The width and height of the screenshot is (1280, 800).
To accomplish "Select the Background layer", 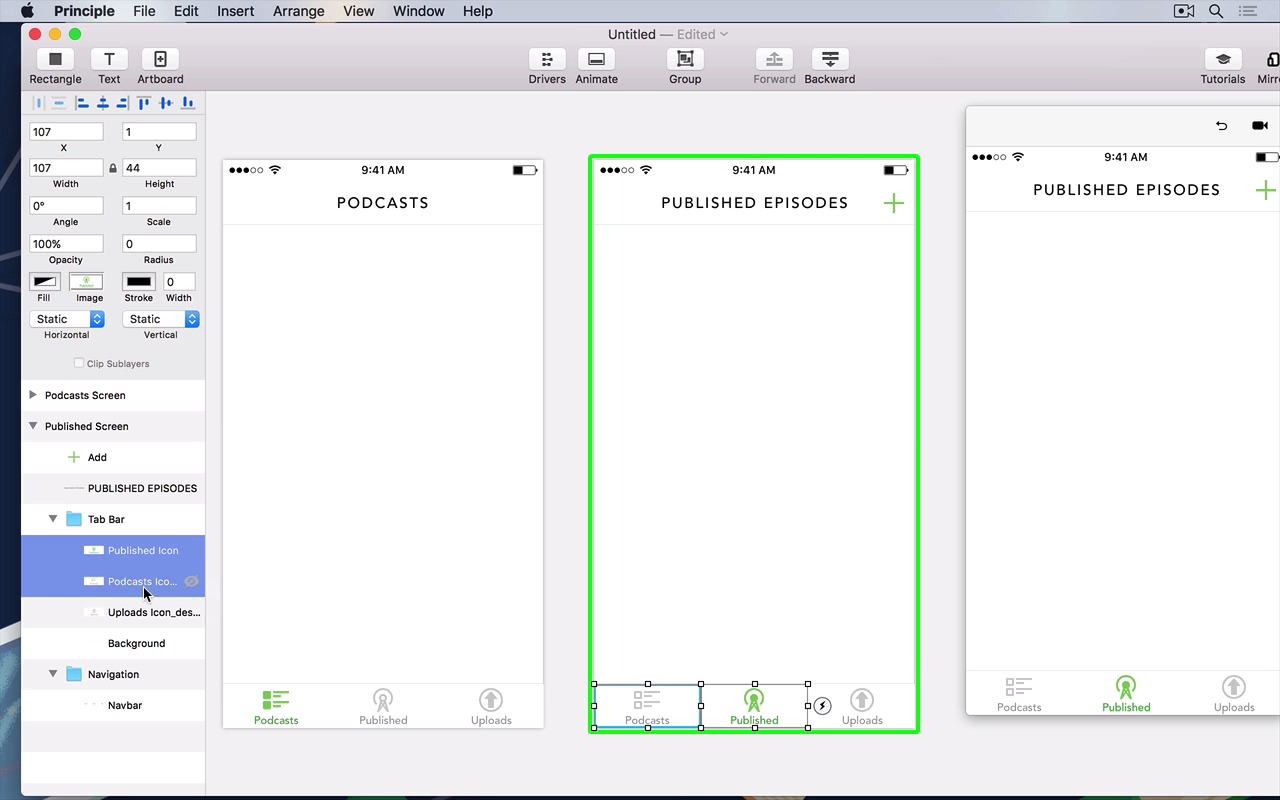I will pos(113,643).
